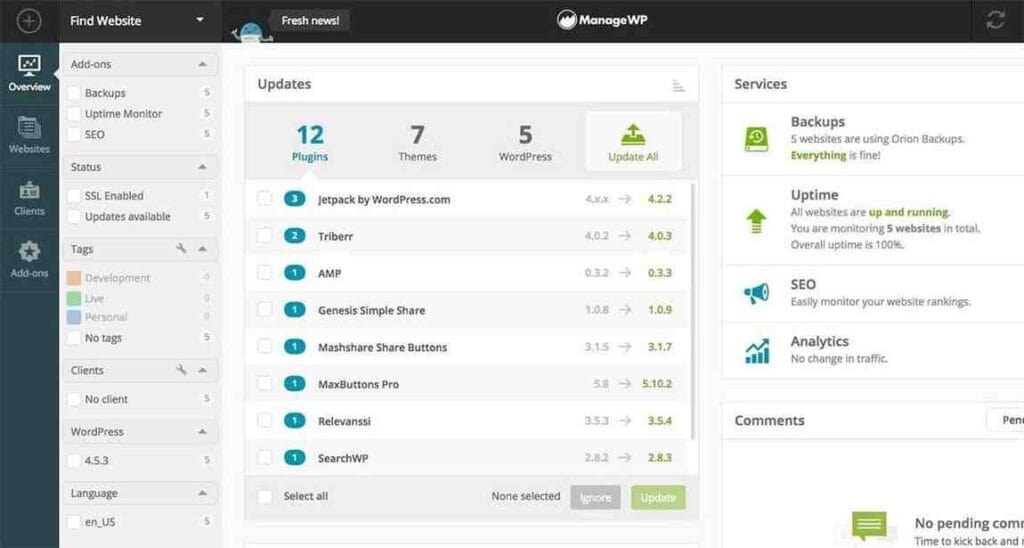The width and height of the screenshot is (1024, 548).
Task: Check the Updates available filter
Action: click(x=74, y=216)
